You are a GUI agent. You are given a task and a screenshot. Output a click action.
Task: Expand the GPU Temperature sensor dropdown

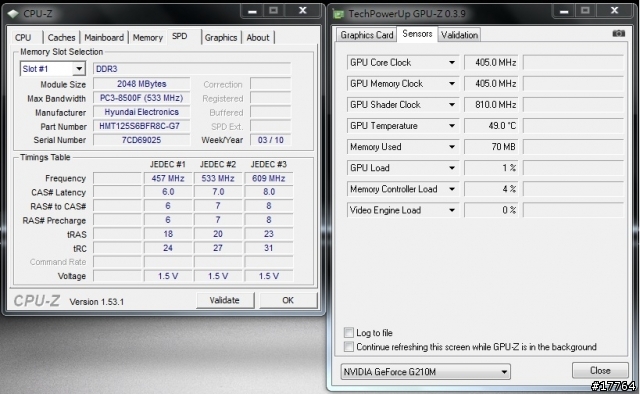coord(452,126)
